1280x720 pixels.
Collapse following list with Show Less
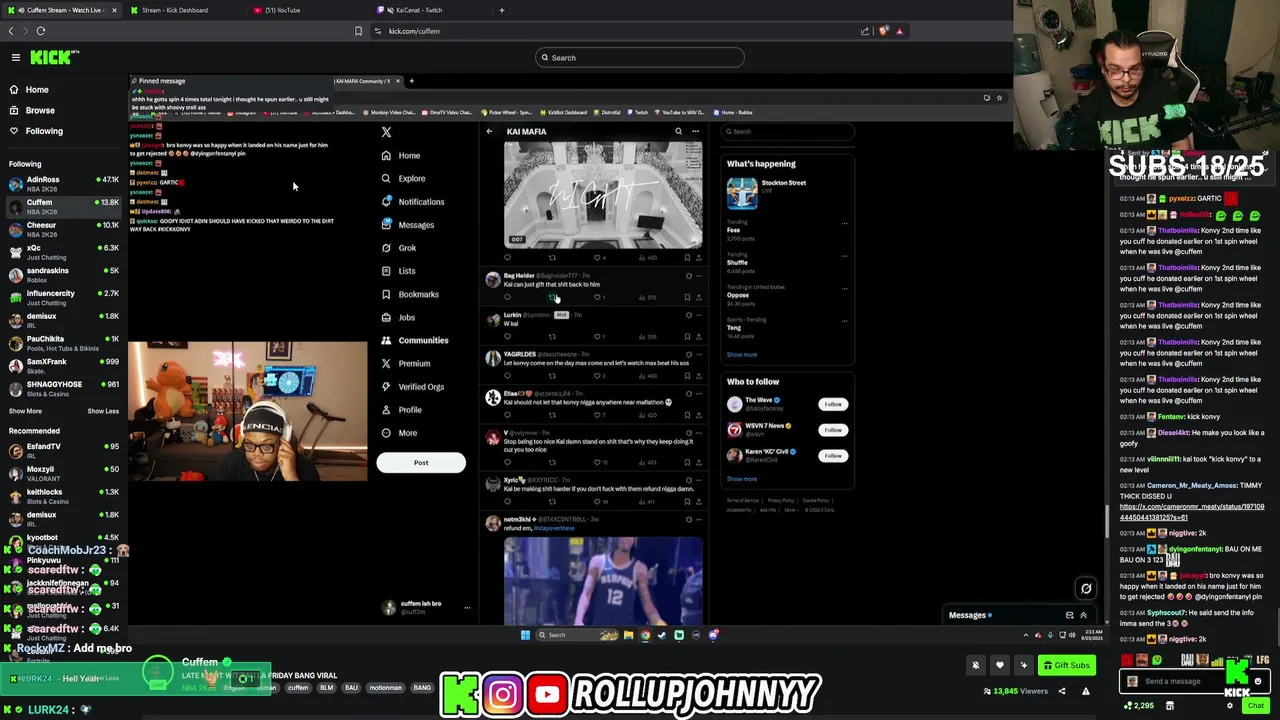(x=103, y=411)
